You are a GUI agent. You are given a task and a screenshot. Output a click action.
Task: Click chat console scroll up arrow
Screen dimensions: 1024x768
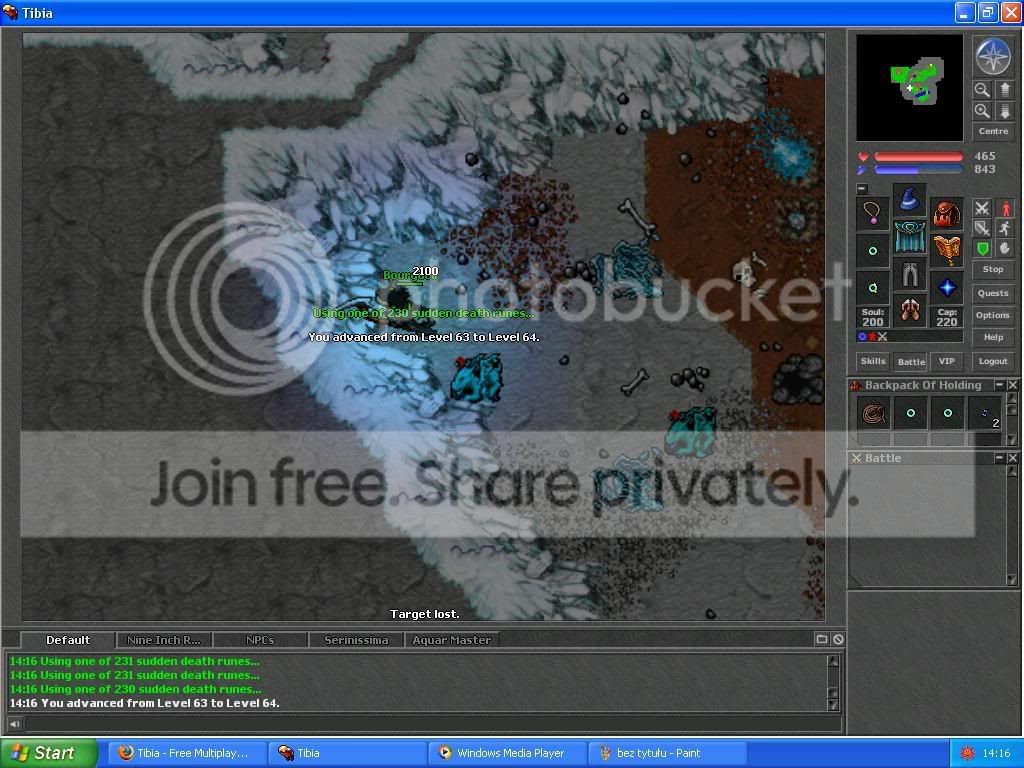(833, 660)
